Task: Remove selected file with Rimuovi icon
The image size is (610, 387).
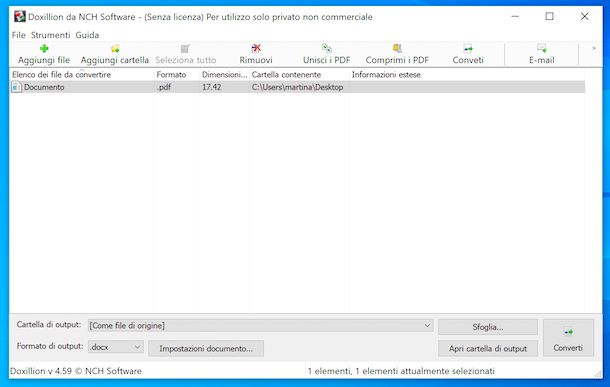Action: pos(256,48)
